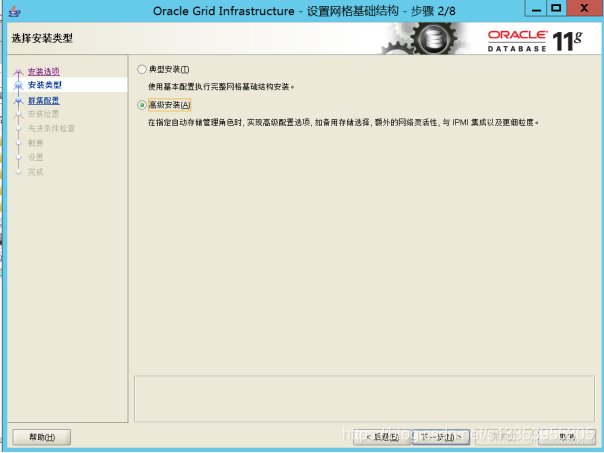Open the 群集配置 step link

(x=44, y=101)
